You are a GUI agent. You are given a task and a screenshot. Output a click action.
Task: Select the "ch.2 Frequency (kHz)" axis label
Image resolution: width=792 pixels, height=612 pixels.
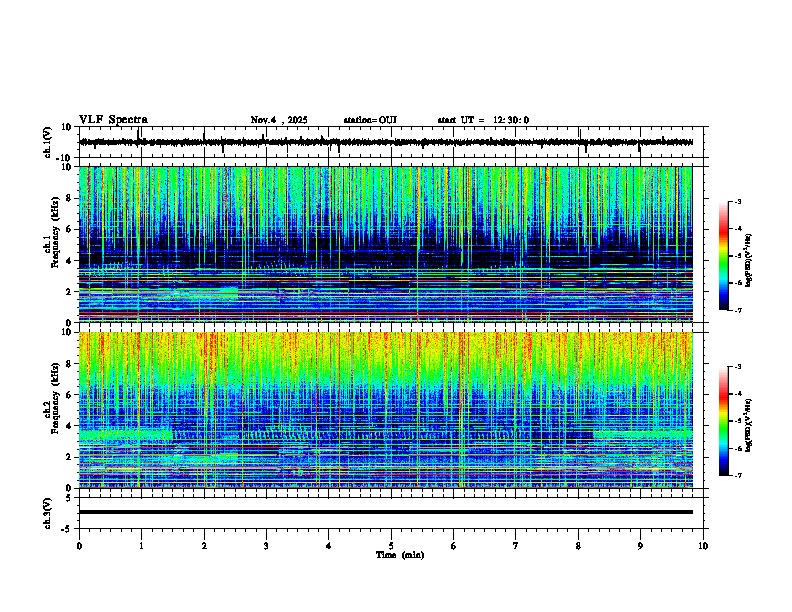tap(54, 397)
